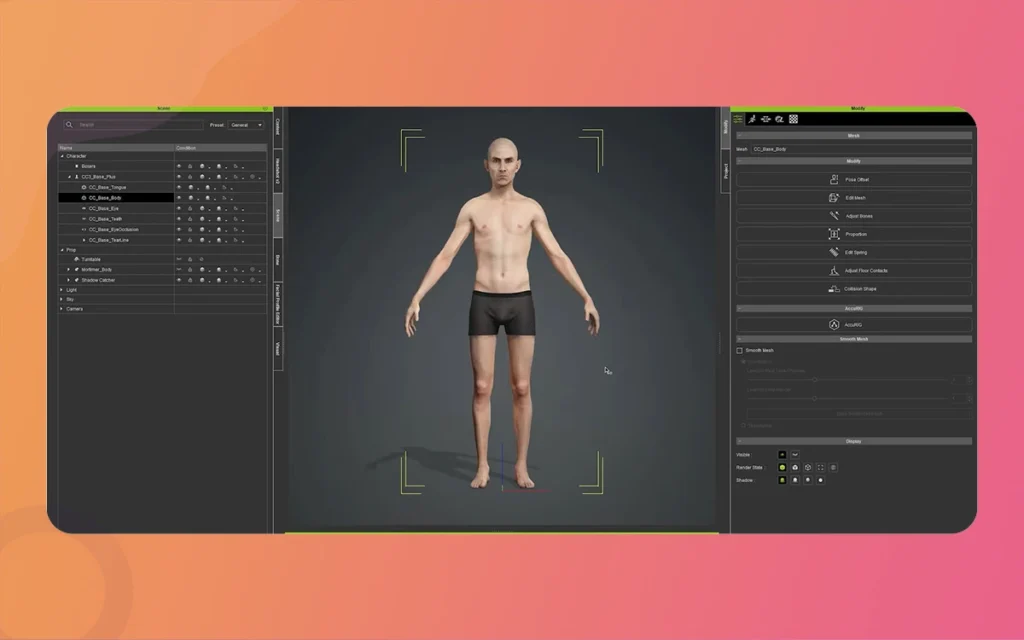Open the Preset General dropdown
The width and height of the screenshot is (1024, 640).
tap(246, 125)
